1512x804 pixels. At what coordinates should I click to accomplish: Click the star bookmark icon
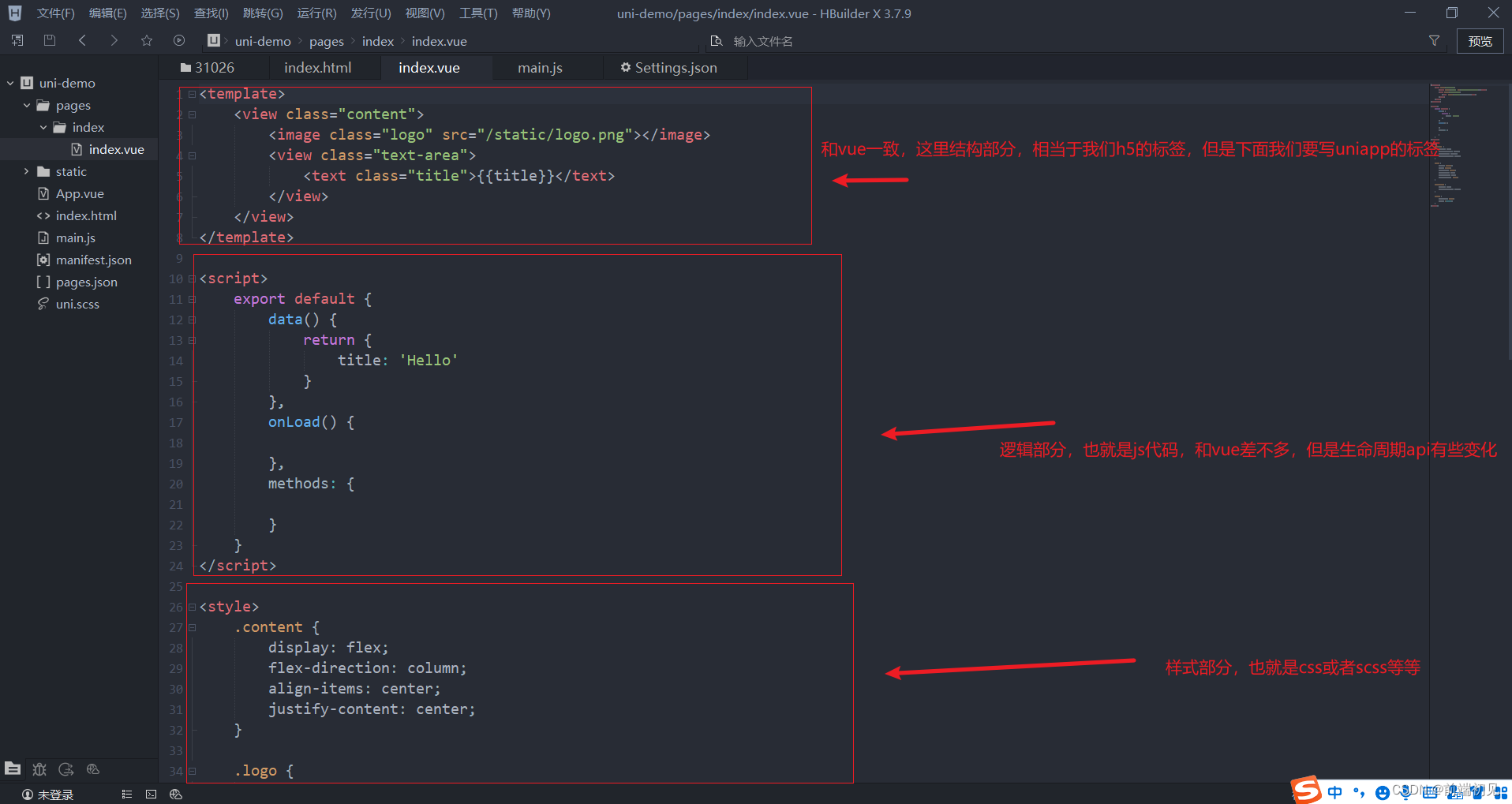147,40
